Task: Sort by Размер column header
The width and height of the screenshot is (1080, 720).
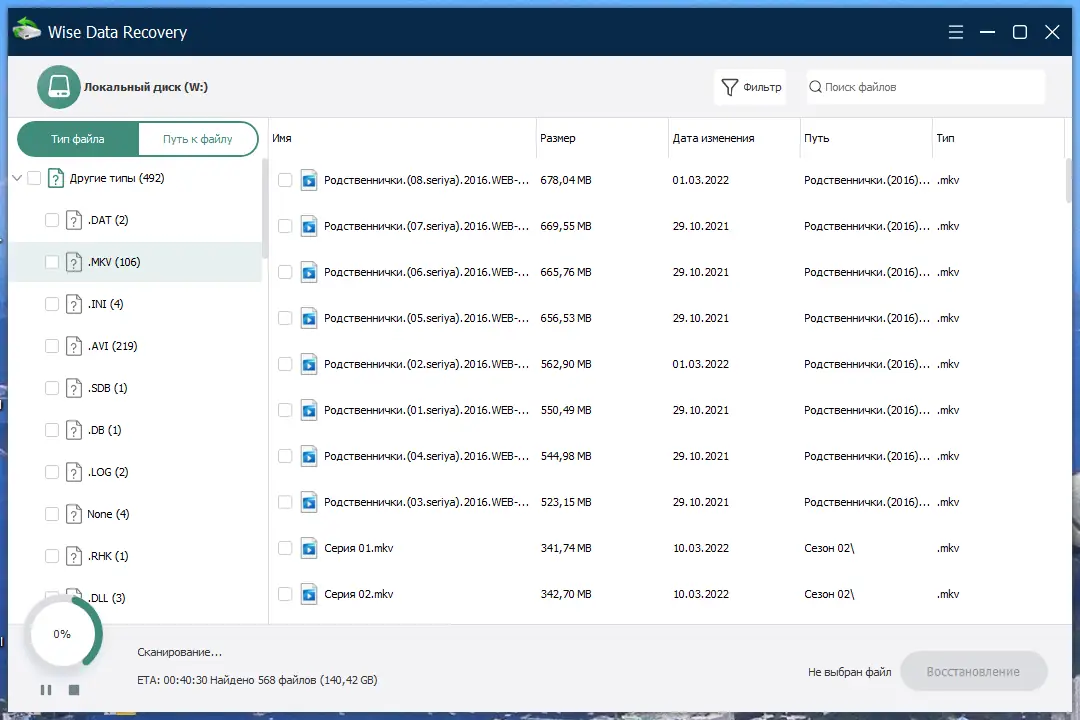Action: coord(602,138)
